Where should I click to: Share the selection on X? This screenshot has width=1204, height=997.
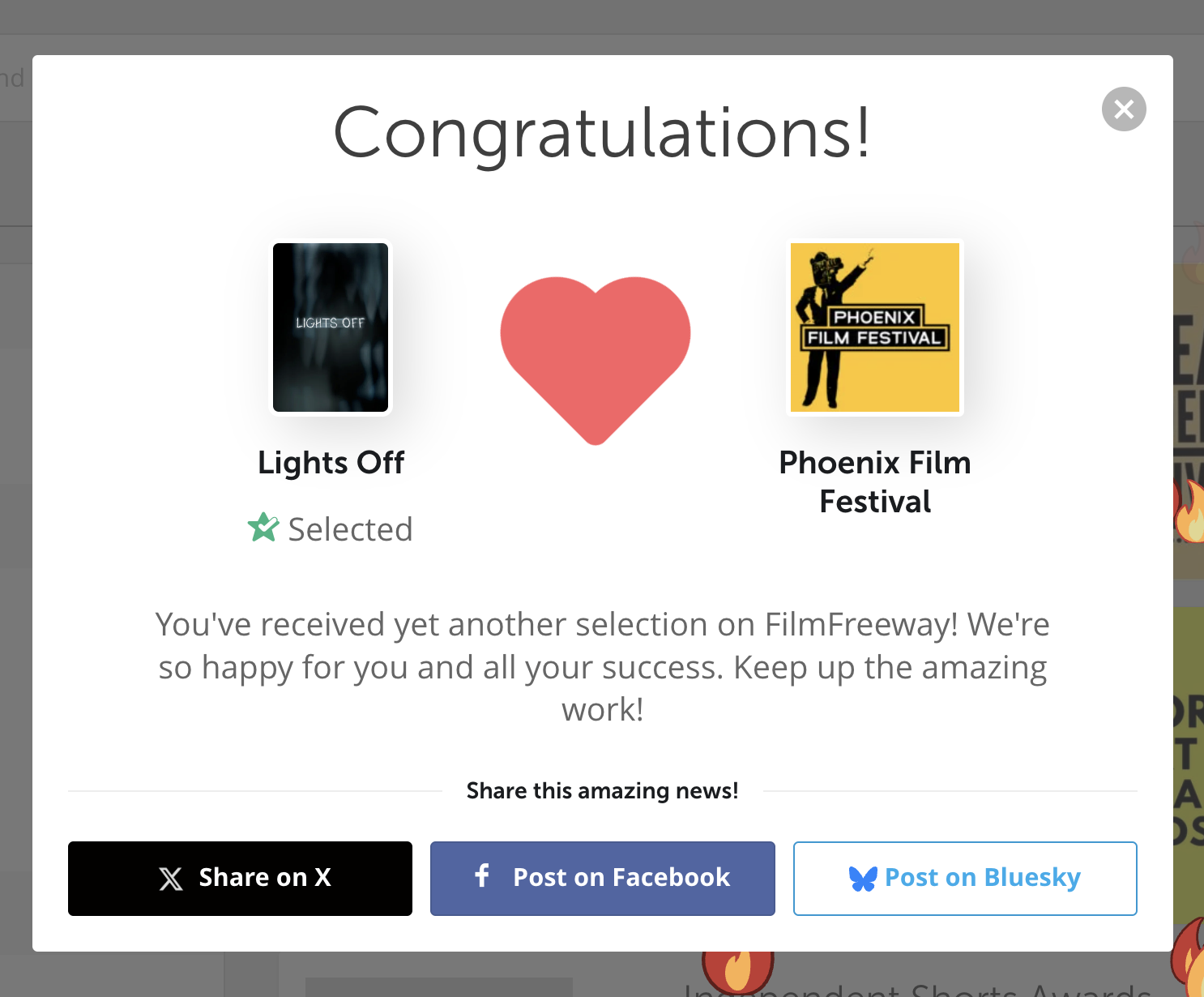click(240, 879)
